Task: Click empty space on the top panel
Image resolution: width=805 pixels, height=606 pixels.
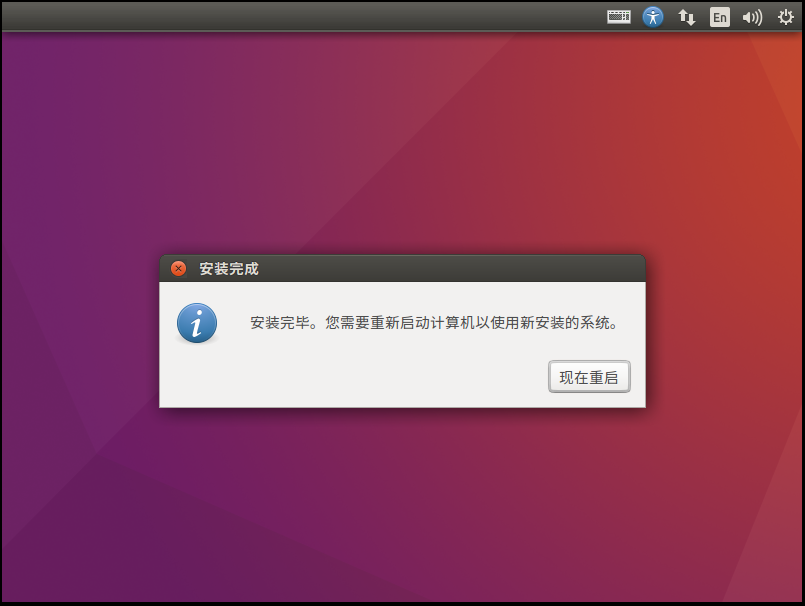Action: 308,16
